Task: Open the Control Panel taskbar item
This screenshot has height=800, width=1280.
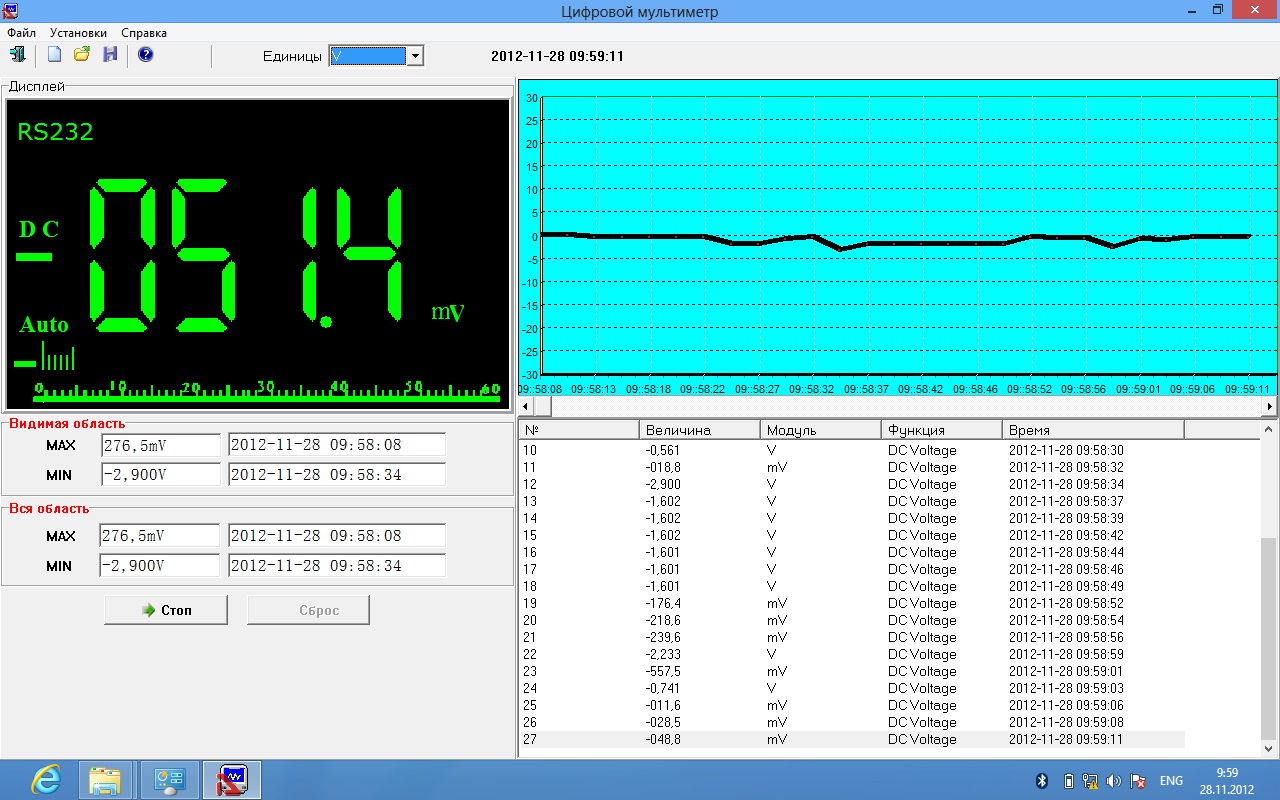Action: tap(168, 780)
